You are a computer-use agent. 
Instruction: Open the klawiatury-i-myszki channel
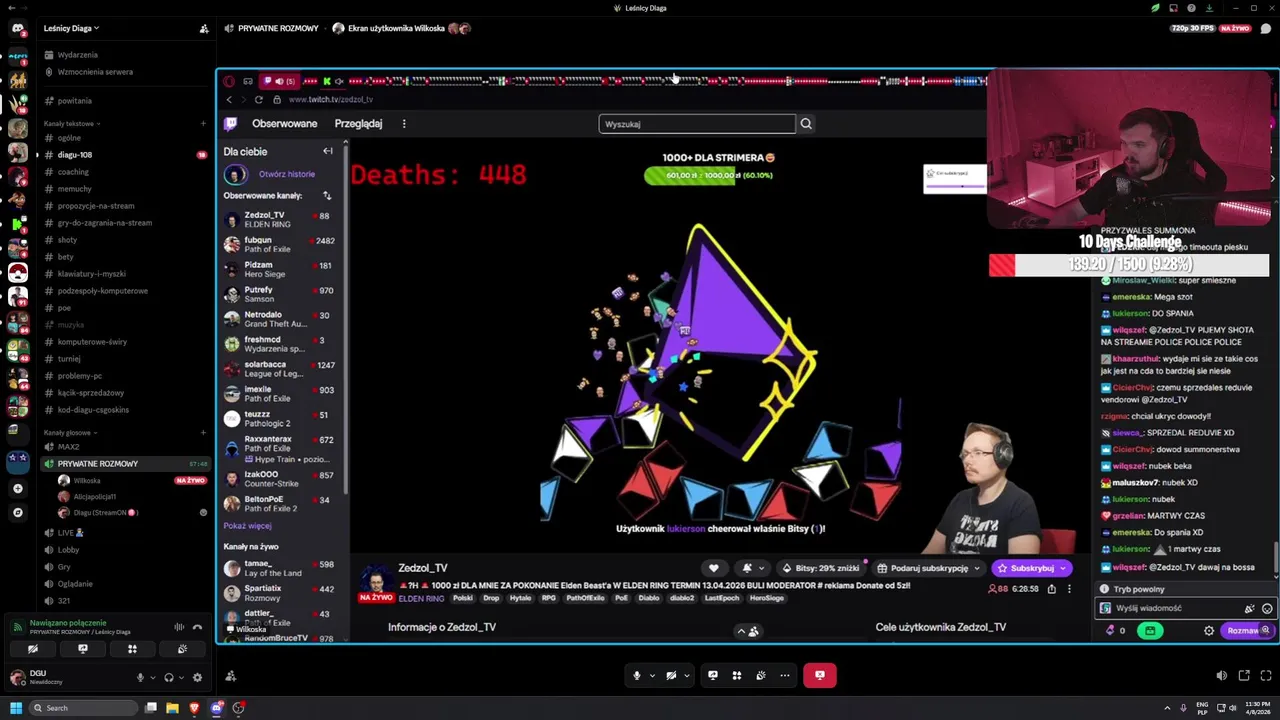91,274
